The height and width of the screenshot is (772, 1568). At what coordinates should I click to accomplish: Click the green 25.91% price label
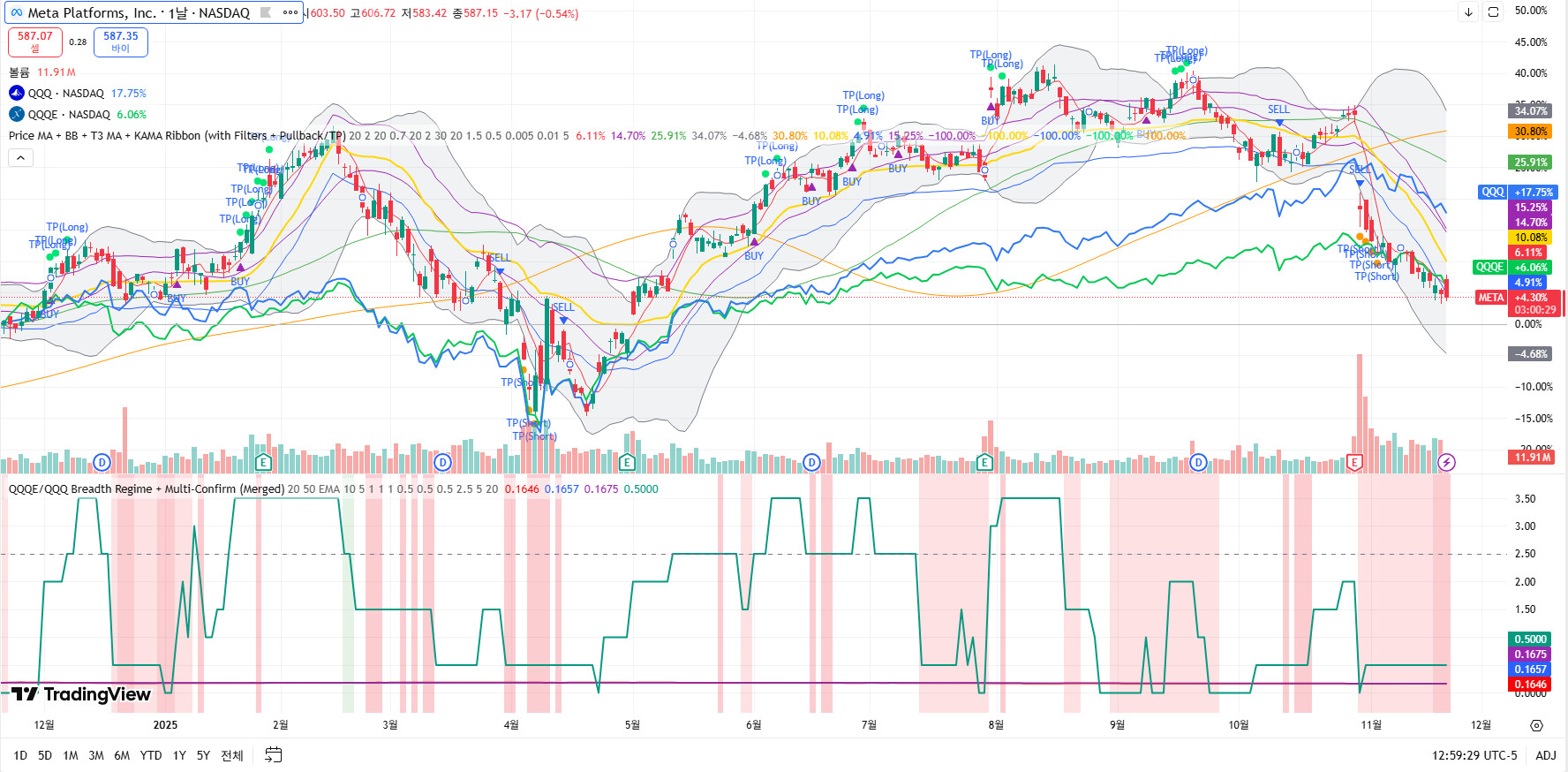[1531, 163]
